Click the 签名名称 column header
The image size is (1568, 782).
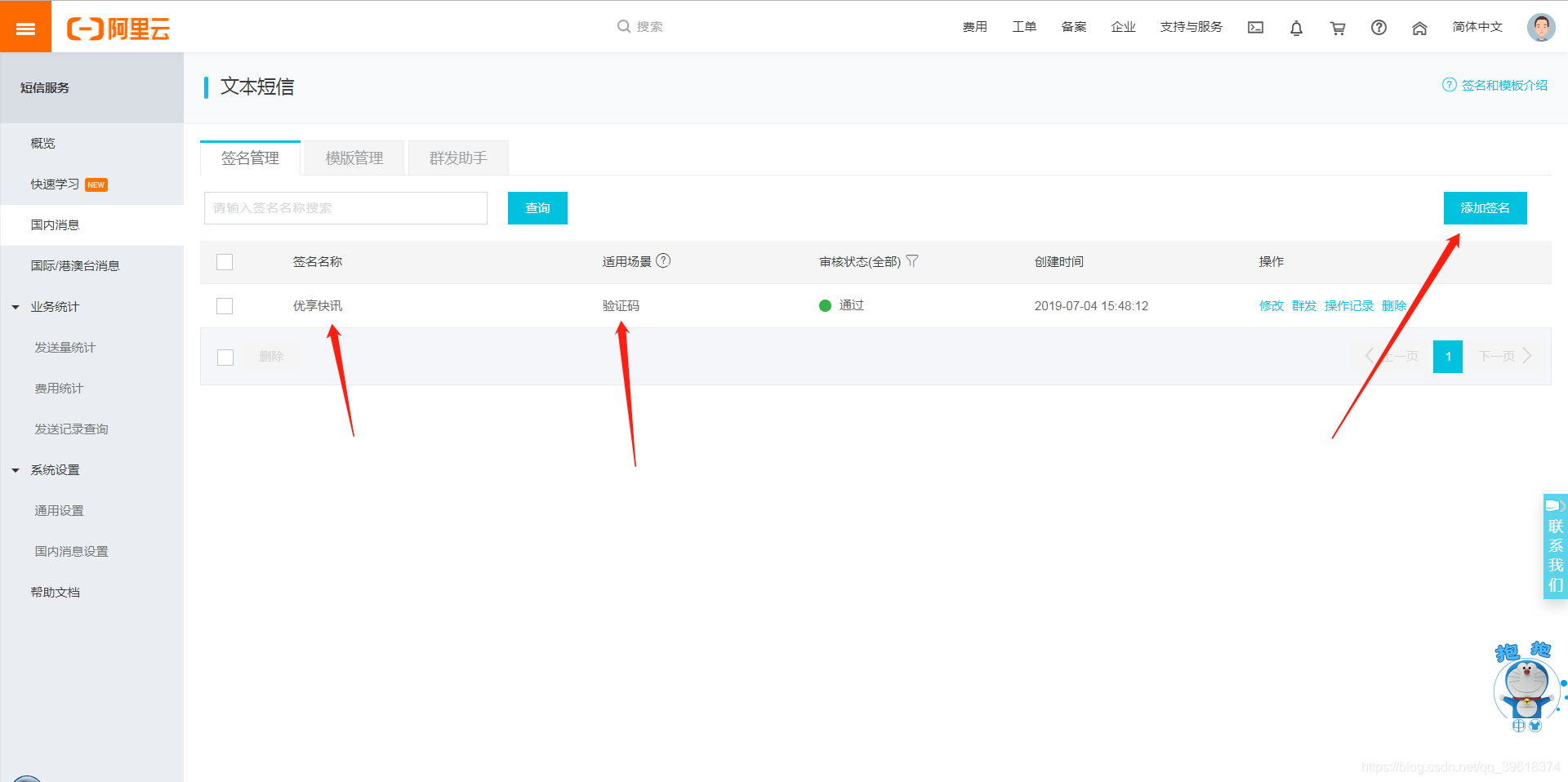318,262
